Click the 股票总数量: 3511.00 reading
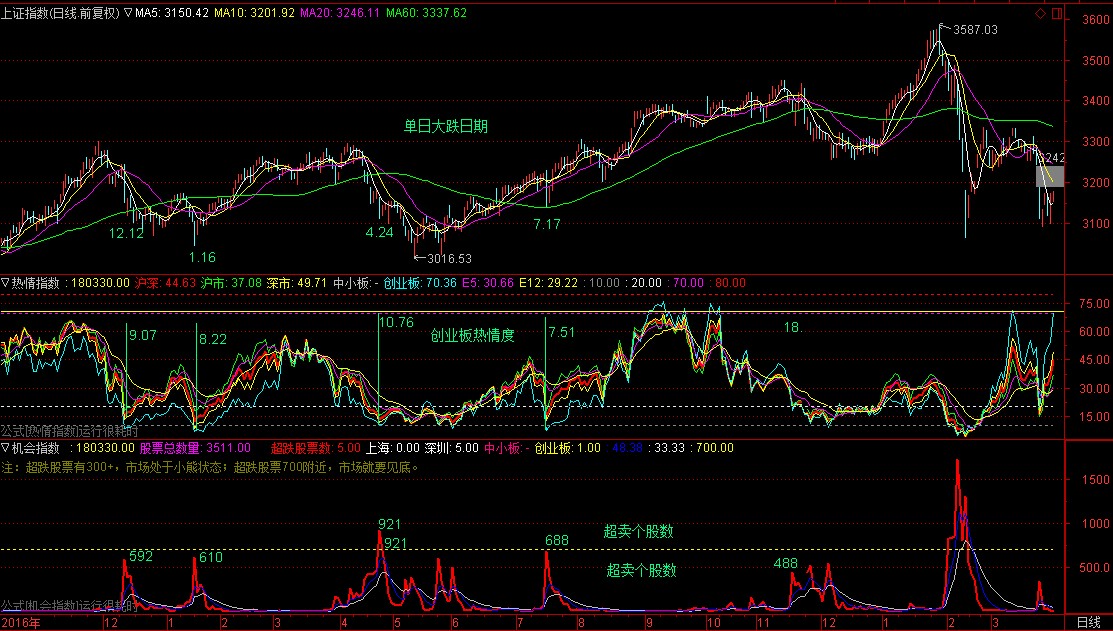Viewport: 1113px width, 631px height. click(195, 448)
